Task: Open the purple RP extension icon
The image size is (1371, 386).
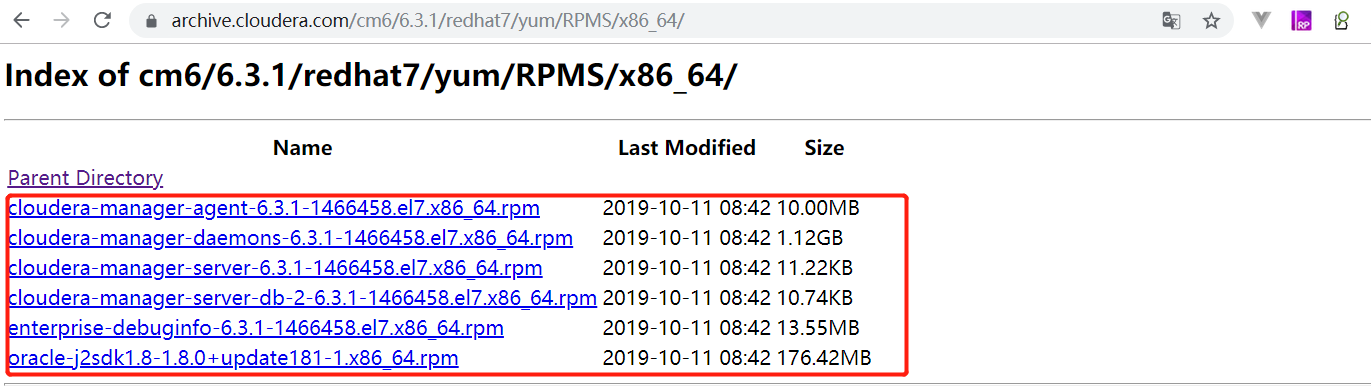Action: tap(1301, 21)
